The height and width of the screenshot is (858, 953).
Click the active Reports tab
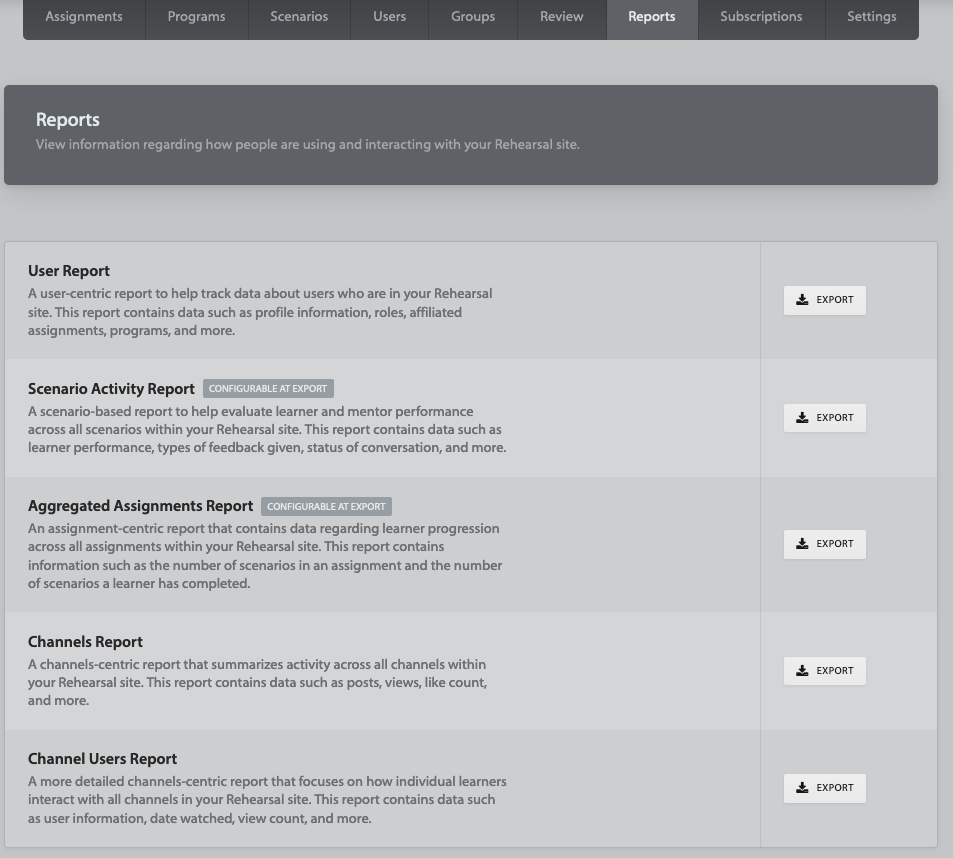coord(651,17)
